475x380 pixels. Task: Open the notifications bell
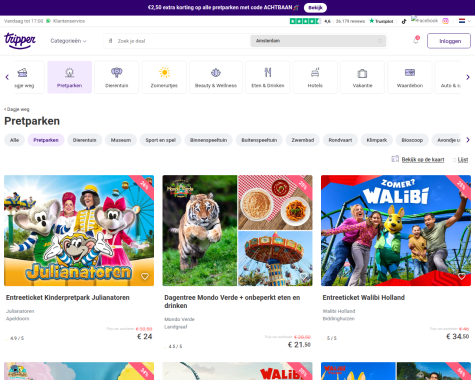(416, 40)
